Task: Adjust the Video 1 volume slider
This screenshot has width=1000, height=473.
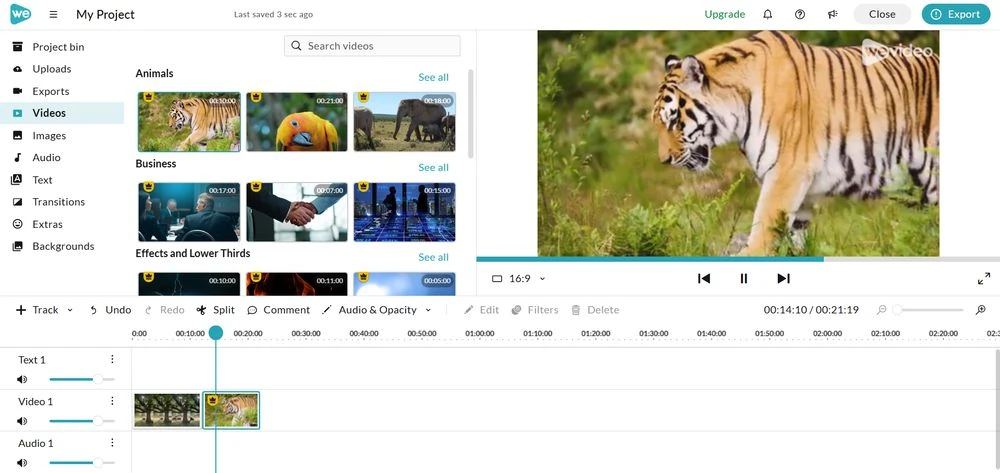Action: pos(96,421)
